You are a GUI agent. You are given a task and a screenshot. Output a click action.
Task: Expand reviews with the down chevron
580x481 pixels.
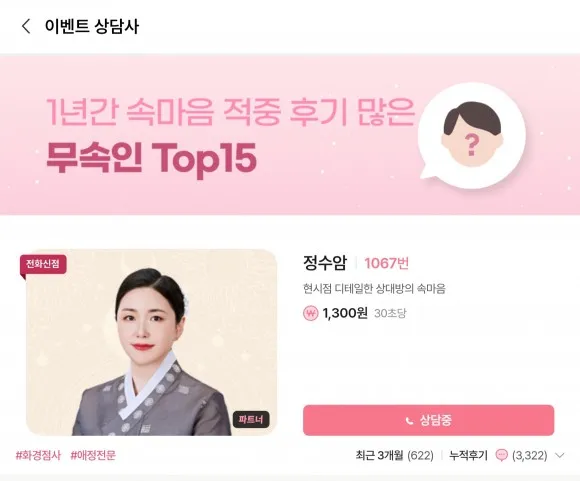coord(560,455)
